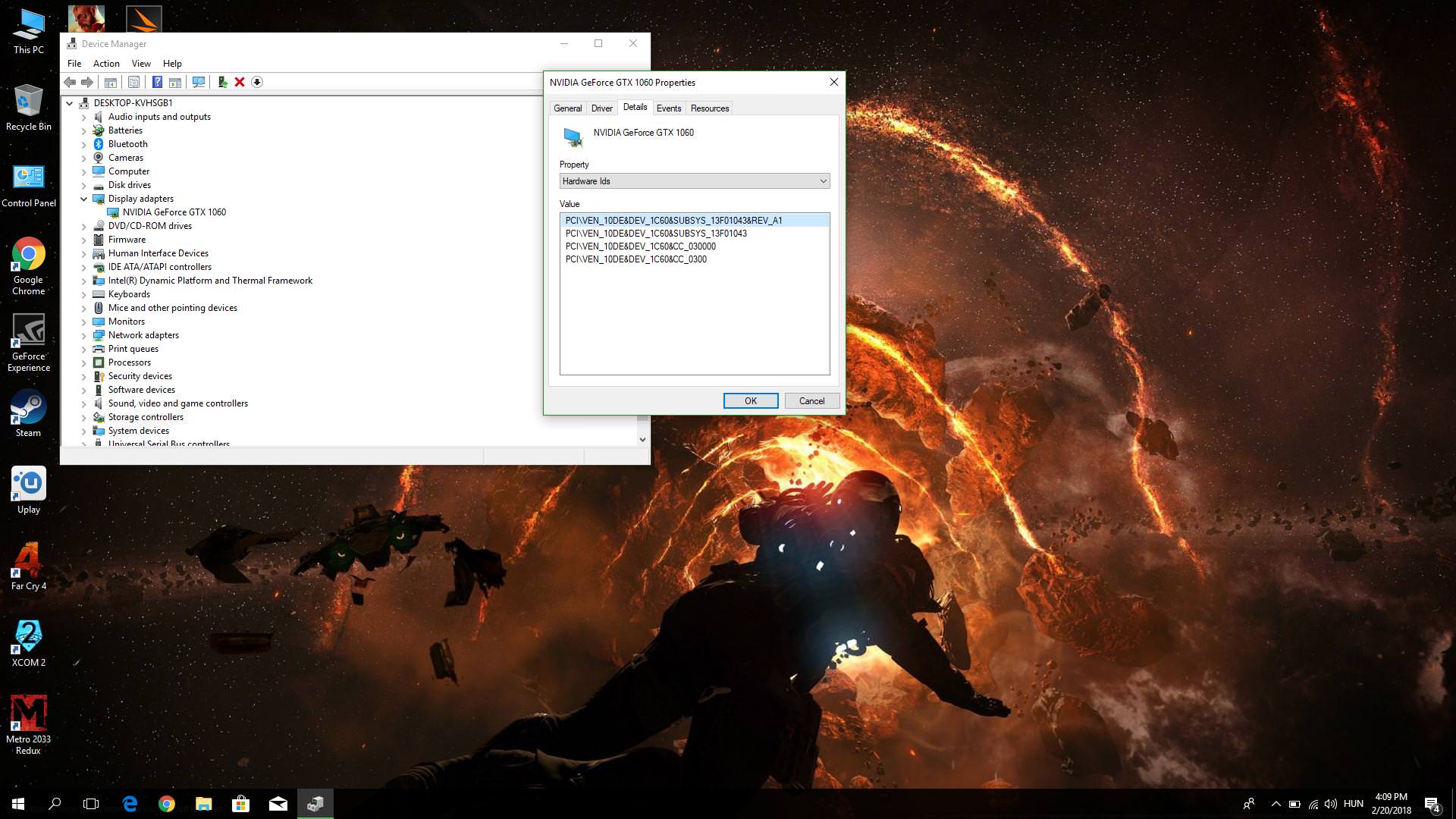The height and width of the screenshot is (819, 1456).
Task: Open the Hardware Ids property dropdown
Action: click(694, 181)
